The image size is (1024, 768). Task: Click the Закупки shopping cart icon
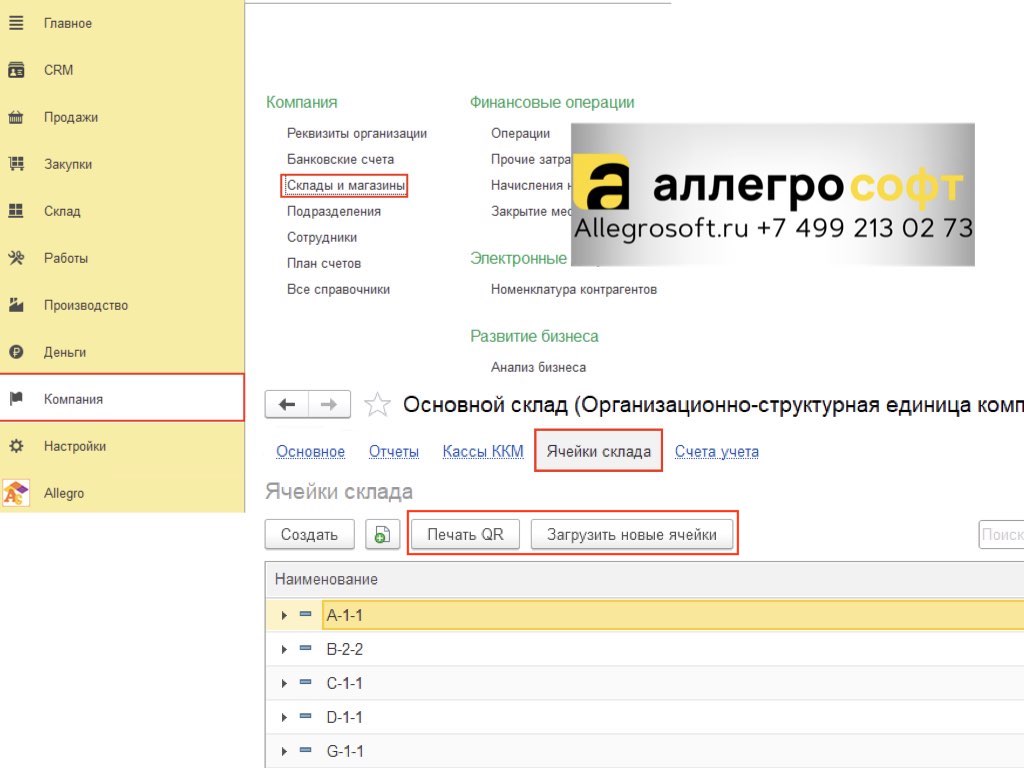[16, 164]
